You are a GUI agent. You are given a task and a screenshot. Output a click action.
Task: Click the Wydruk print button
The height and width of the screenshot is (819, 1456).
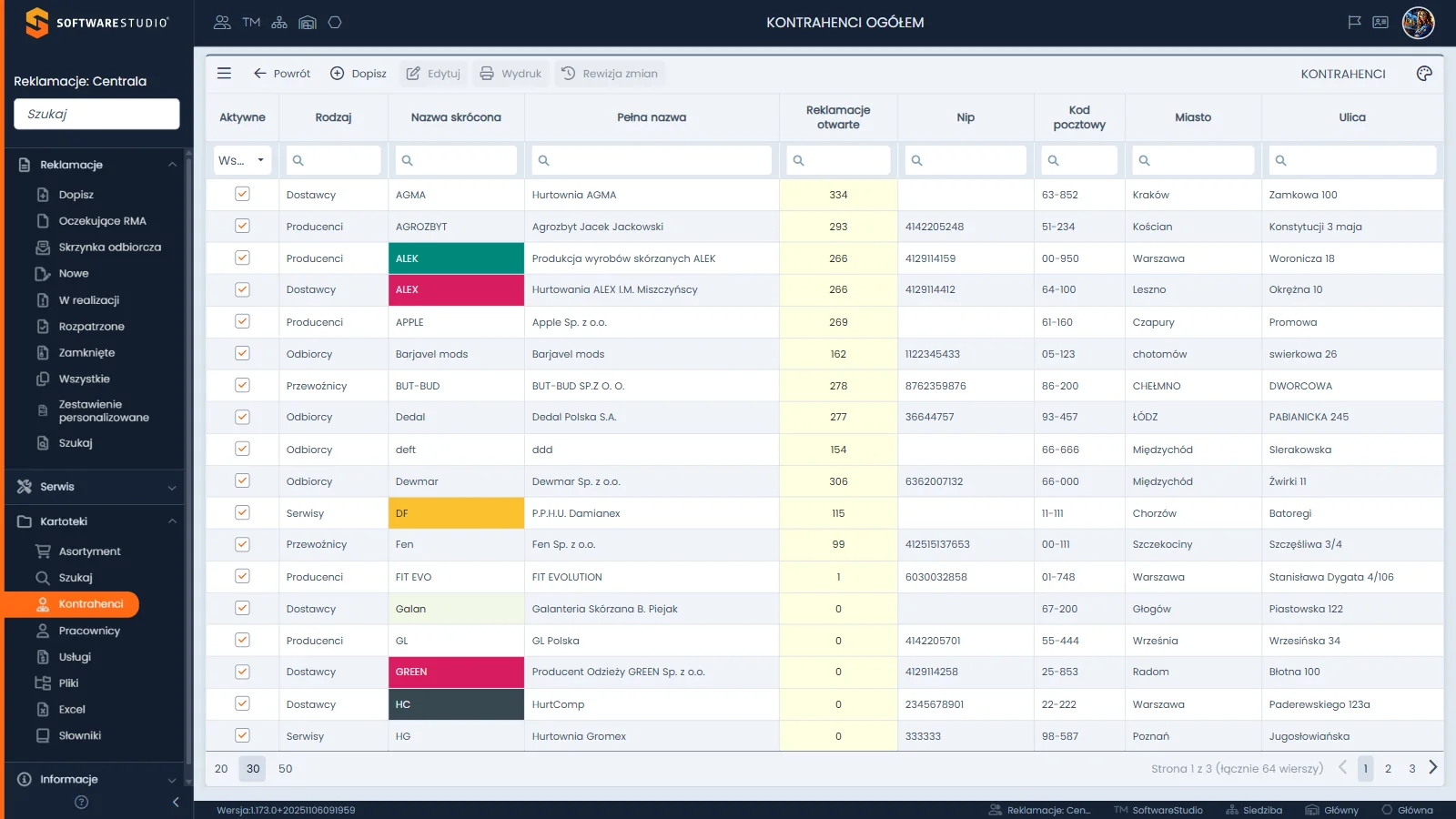[511, 74]
